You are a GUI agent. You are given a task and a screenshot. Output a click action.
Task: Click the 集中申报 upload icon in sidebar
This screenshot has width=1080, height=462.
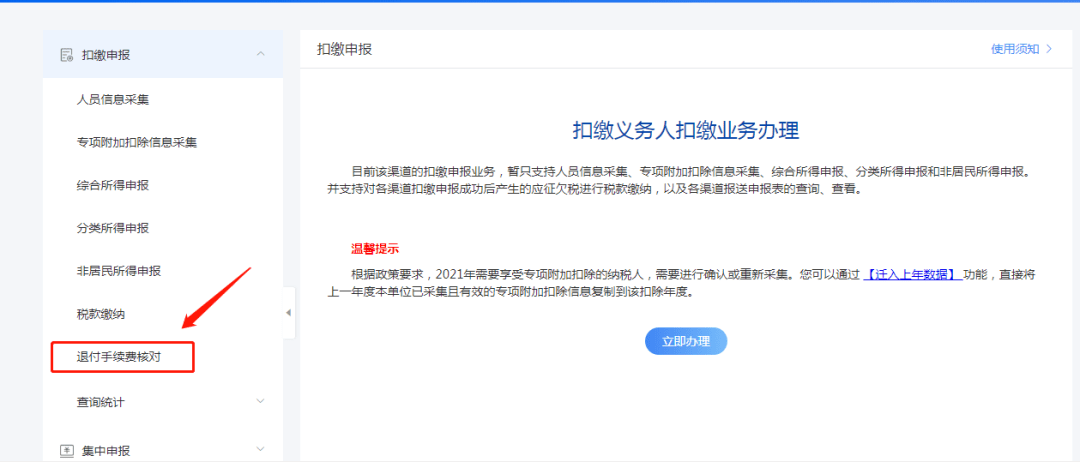tap(67, 451)
